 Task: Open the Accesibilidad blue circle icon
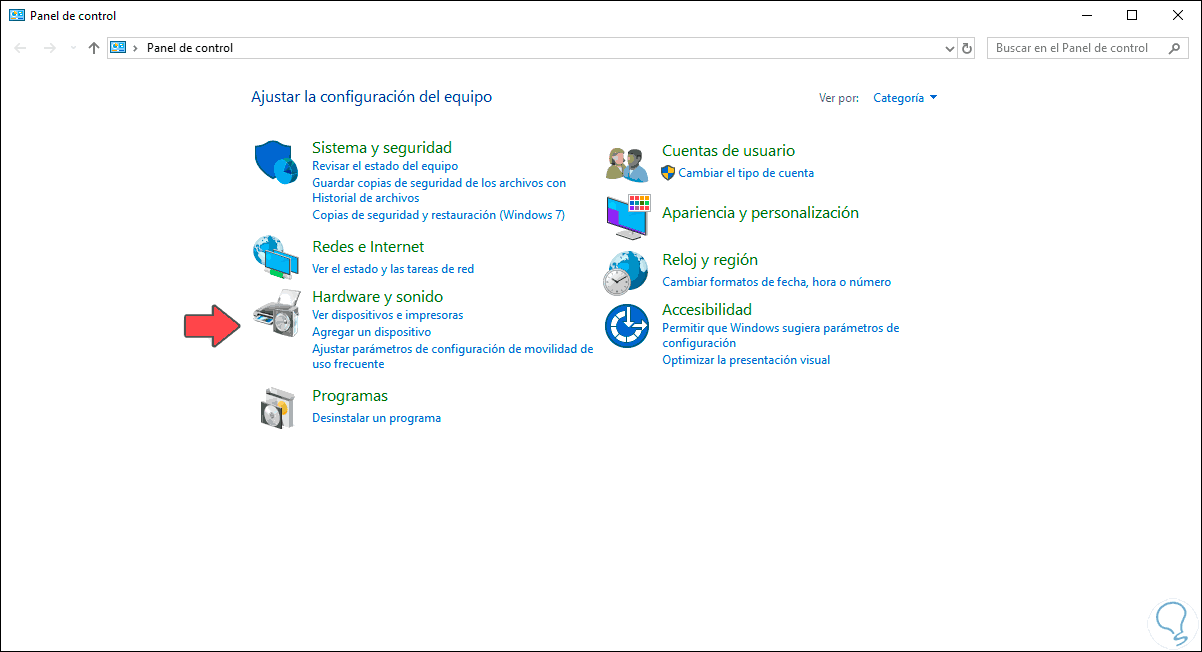[627, 325]
